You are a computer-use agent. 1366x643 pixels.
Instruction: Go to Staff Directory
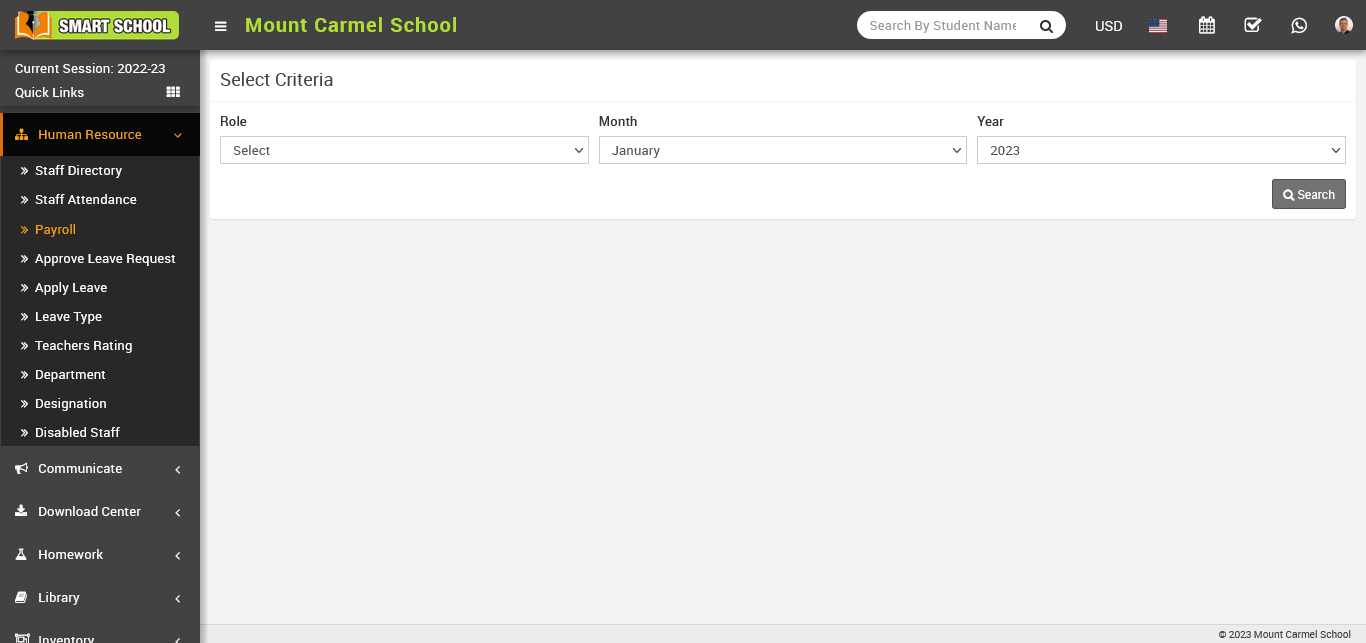point(78,171)
